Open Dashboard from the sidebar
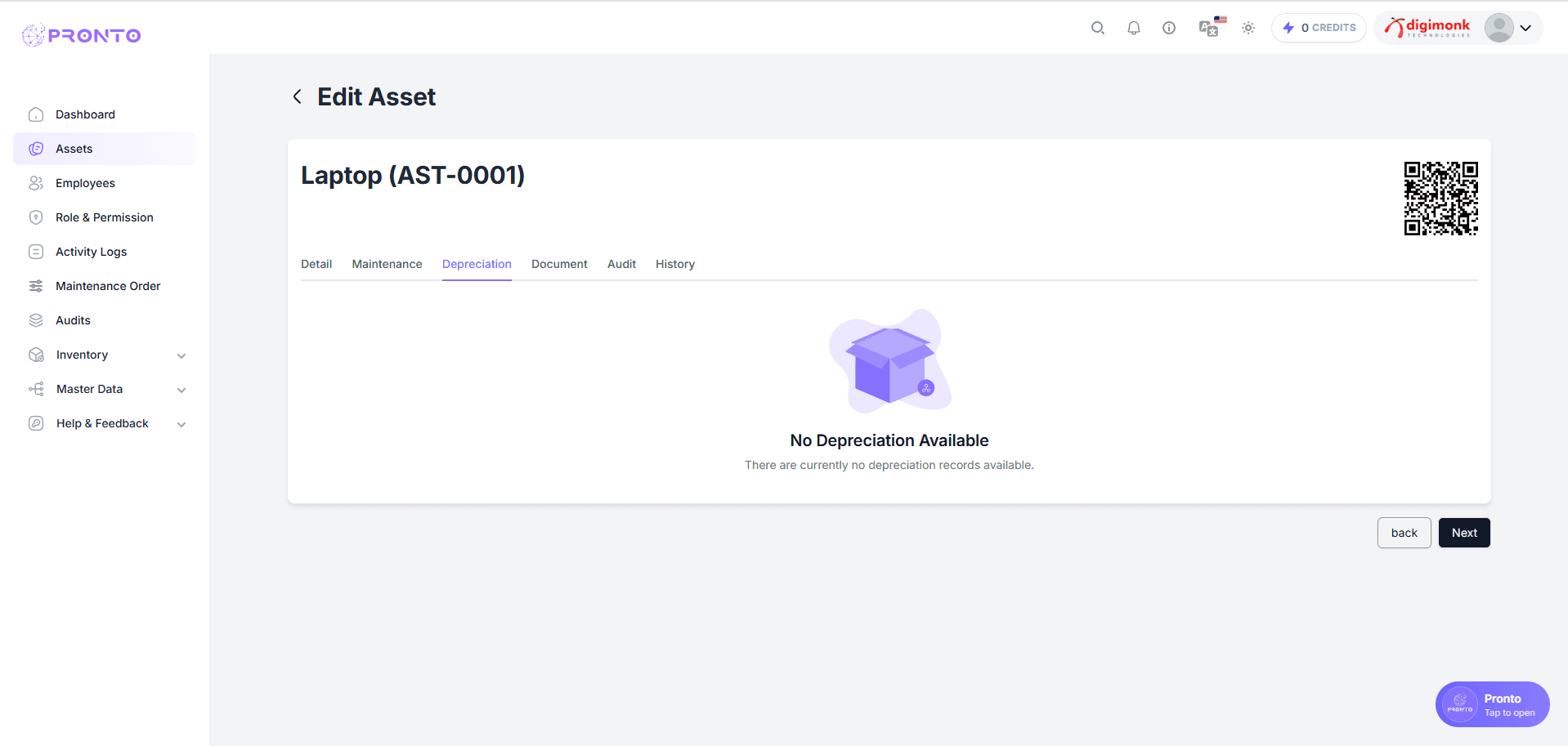 point(85,114)
